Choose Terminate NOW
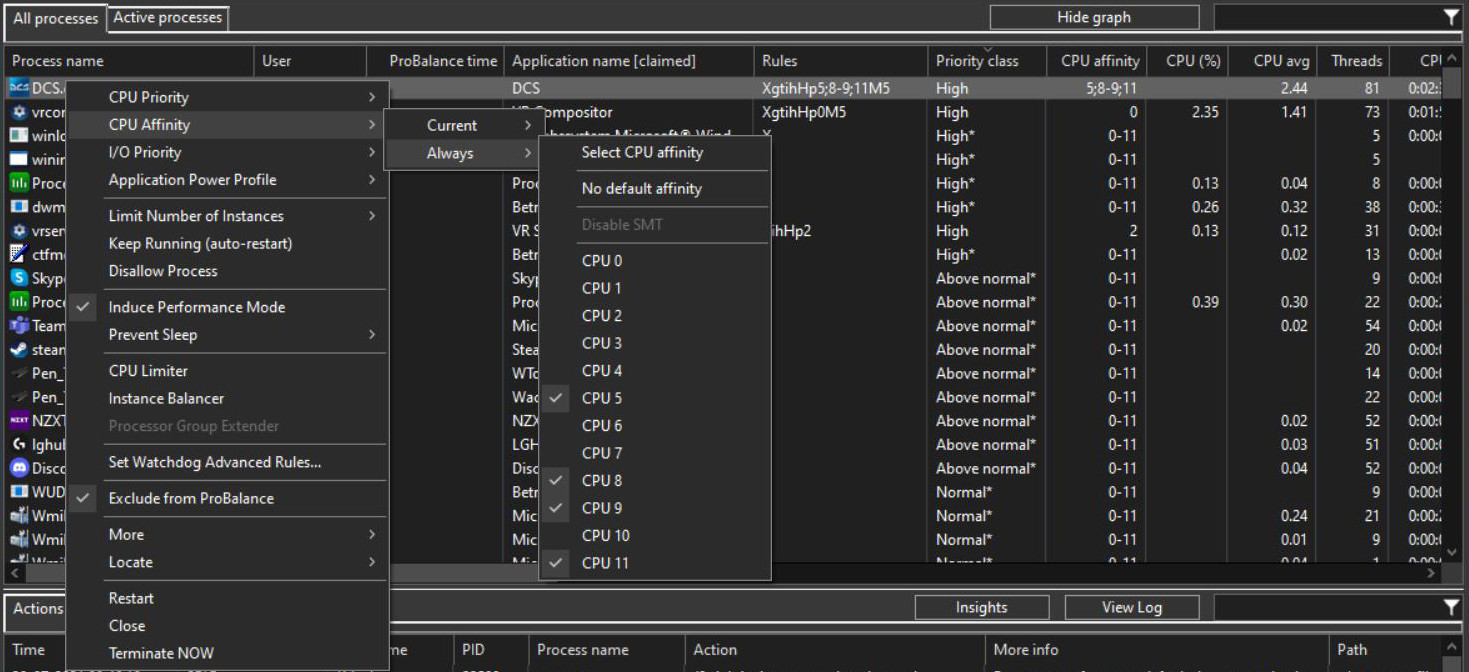This screenshot has width=1469, height=672. 227,653
